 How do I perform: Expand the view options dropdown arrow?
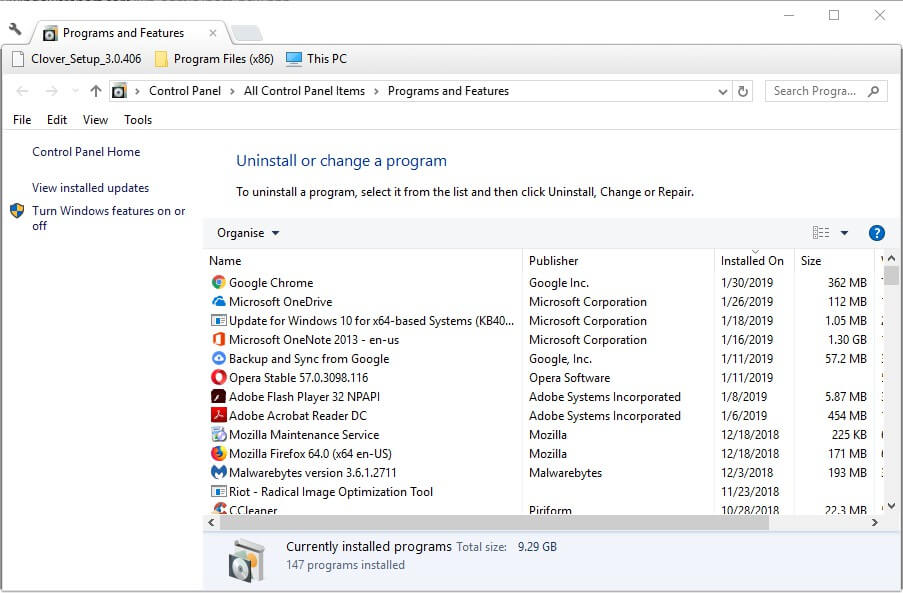(x=844, y=233)
